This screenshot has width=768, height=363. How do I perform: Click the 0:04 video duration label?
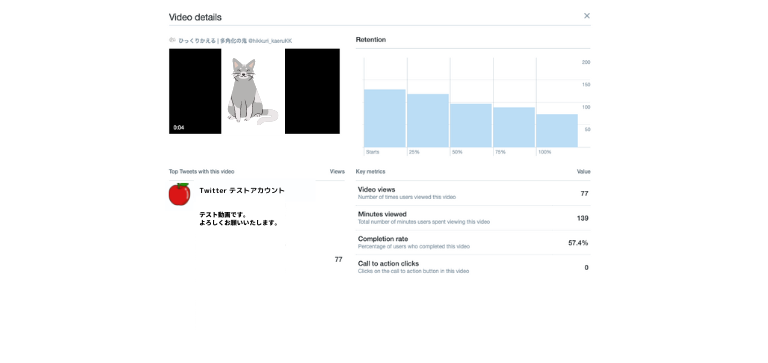[179, 128]
